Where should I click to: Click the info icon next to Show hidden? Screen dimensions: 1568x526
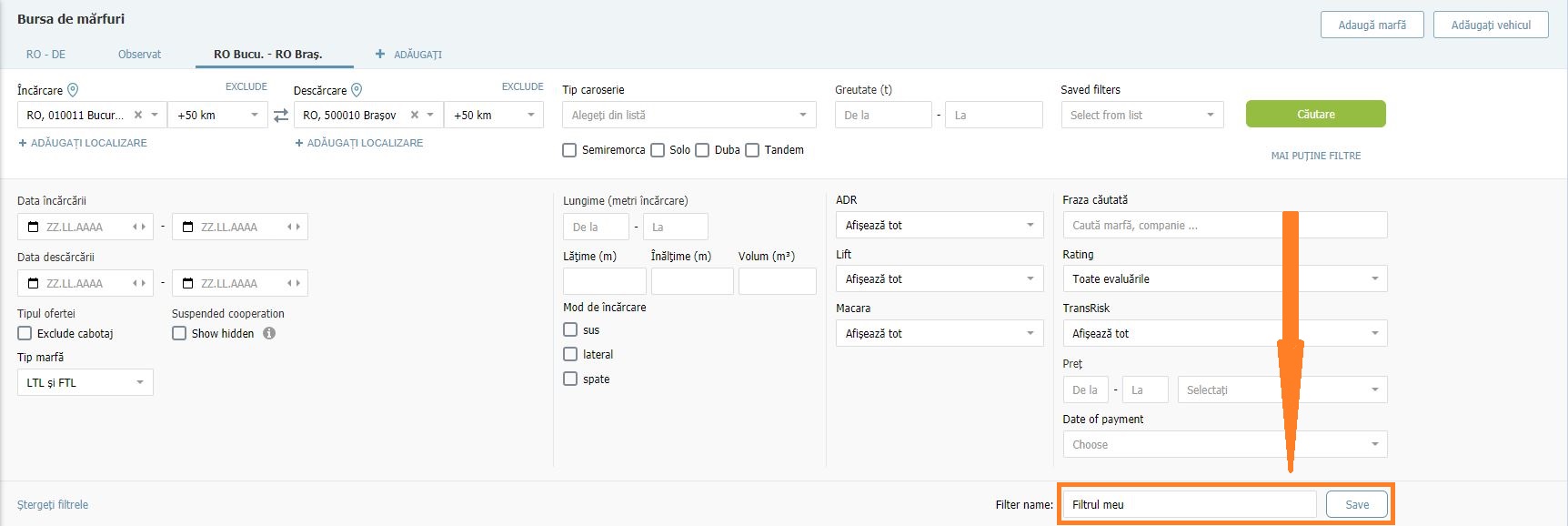[269, 333]
